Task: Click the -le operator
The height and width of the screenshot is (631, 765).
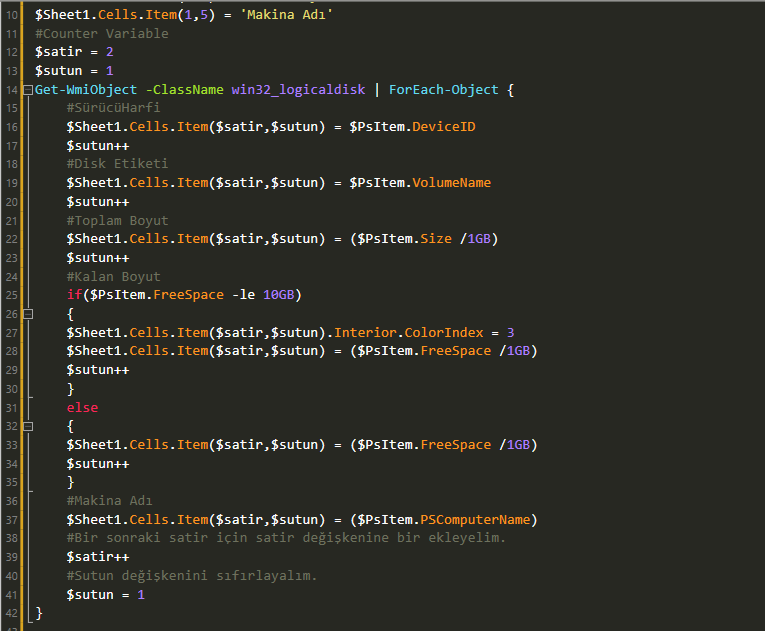Action: [x=243, y=295]
